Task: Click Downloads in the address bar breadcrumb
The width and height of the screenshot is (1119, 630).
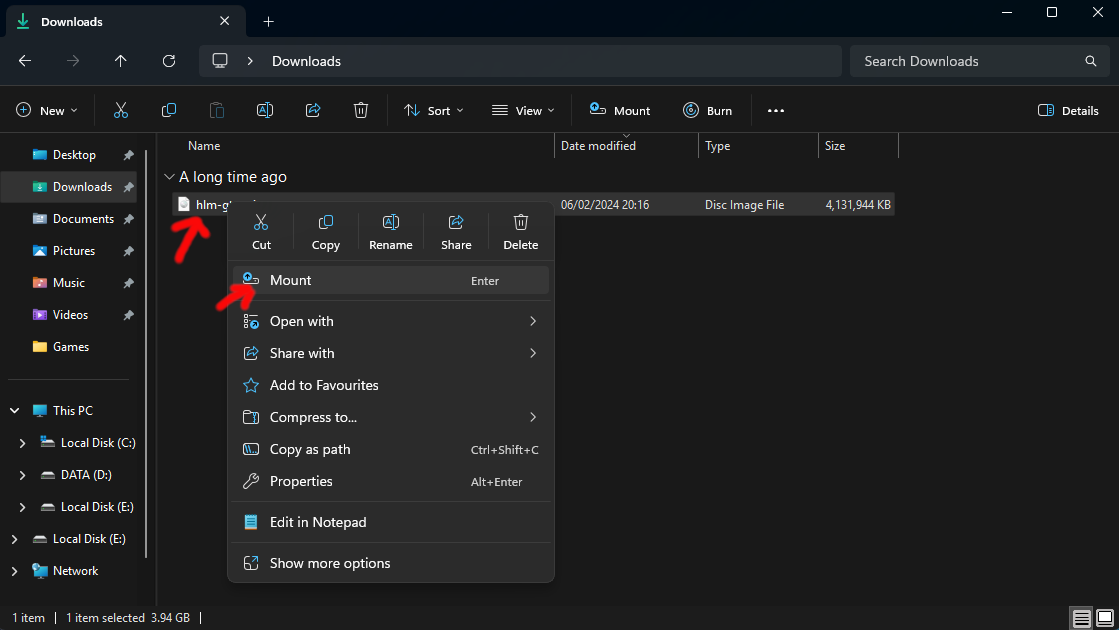Action: (306, 61)
